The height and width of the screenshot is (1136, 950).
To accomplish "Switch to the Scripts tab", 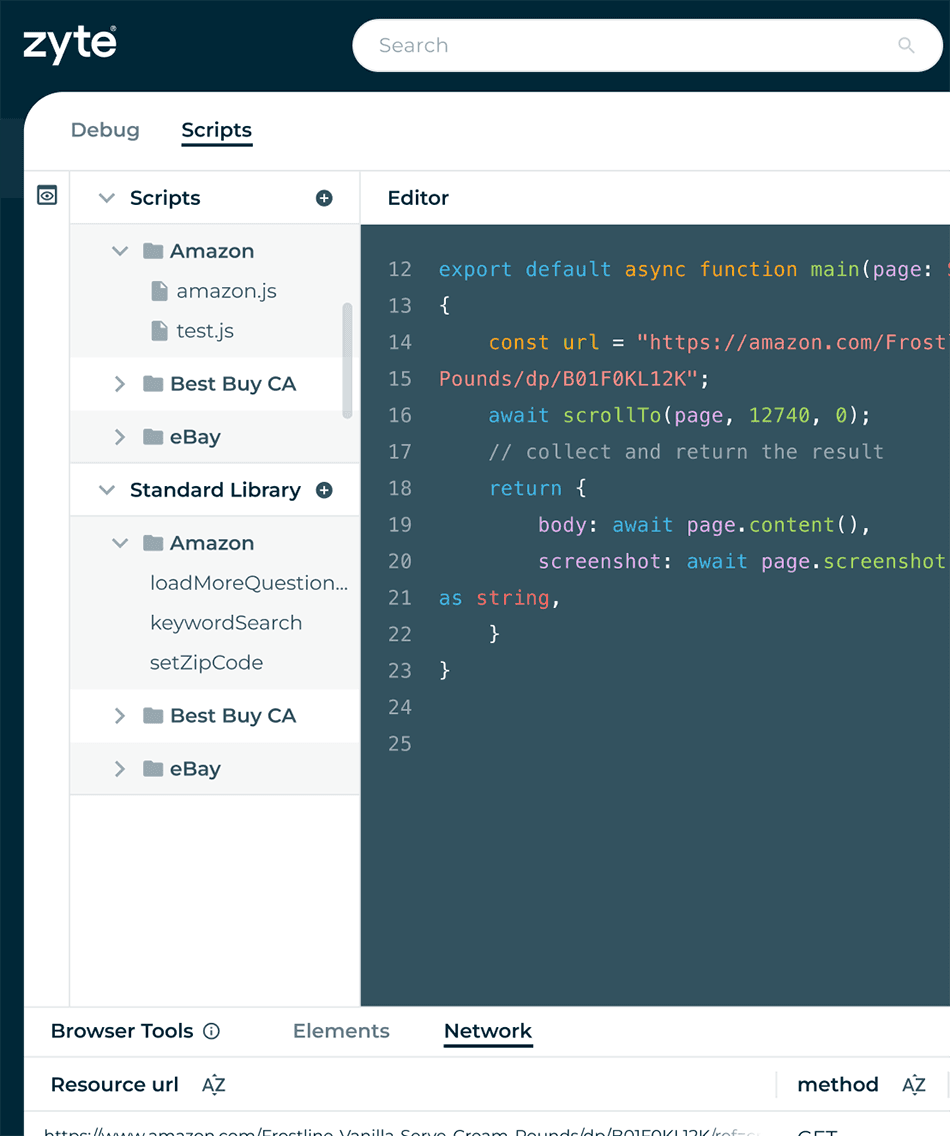I will click(x=217, y=130).
